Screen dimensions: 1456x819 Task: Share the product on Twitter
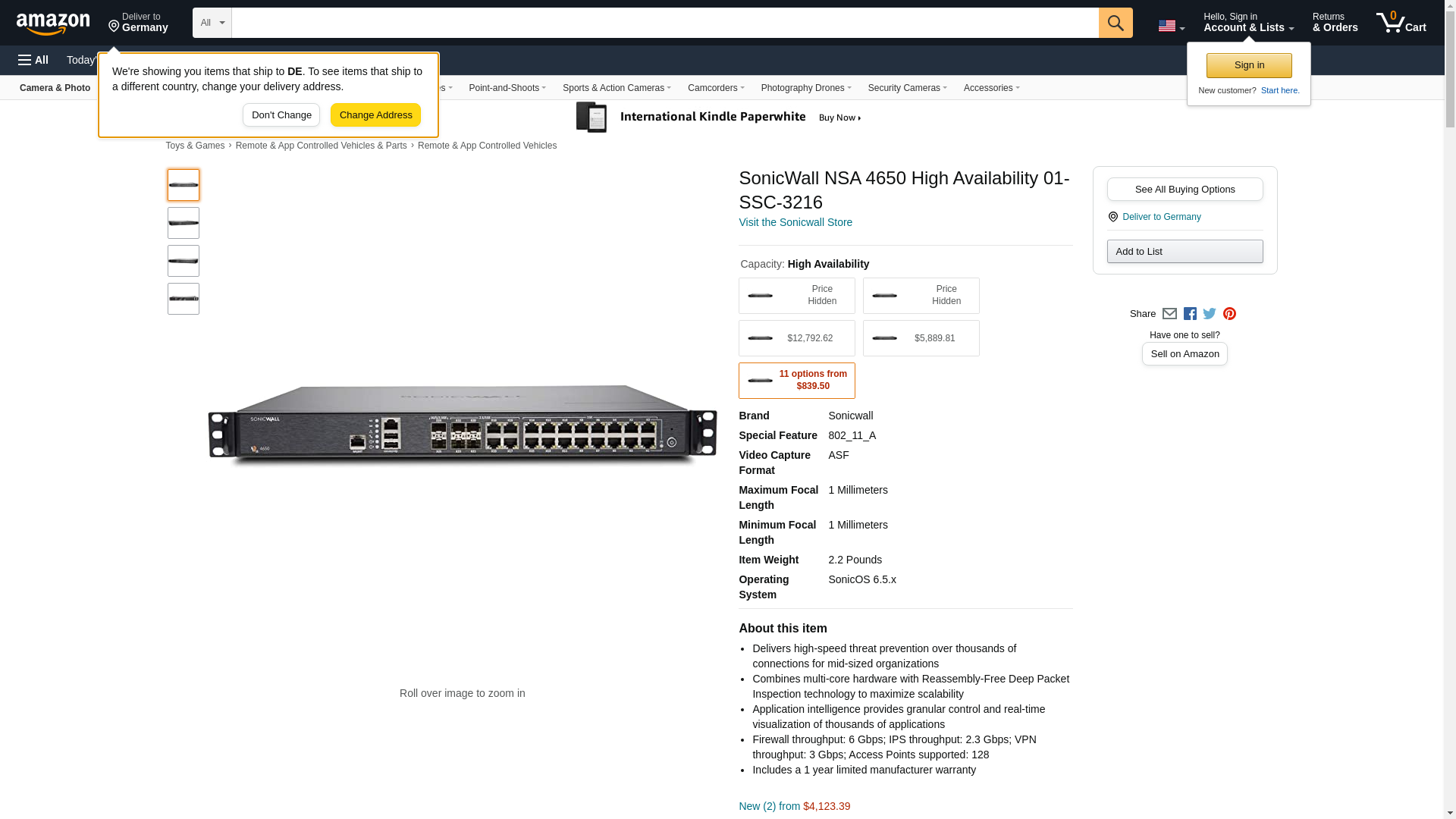(1210, 314)
